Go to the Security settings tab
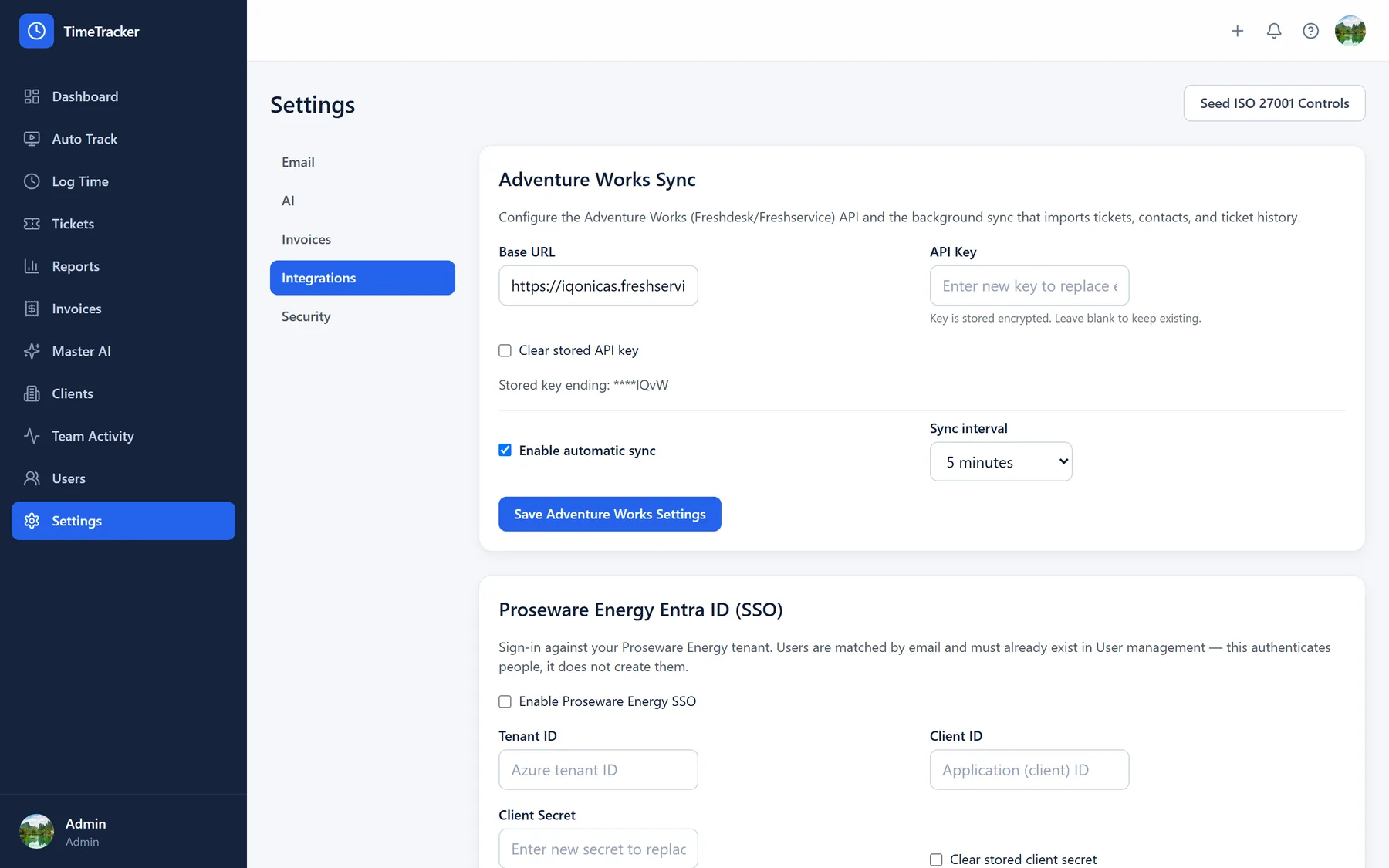This screenshot has width=1389, height=868. pyautogui.click(x=363, y=316)
